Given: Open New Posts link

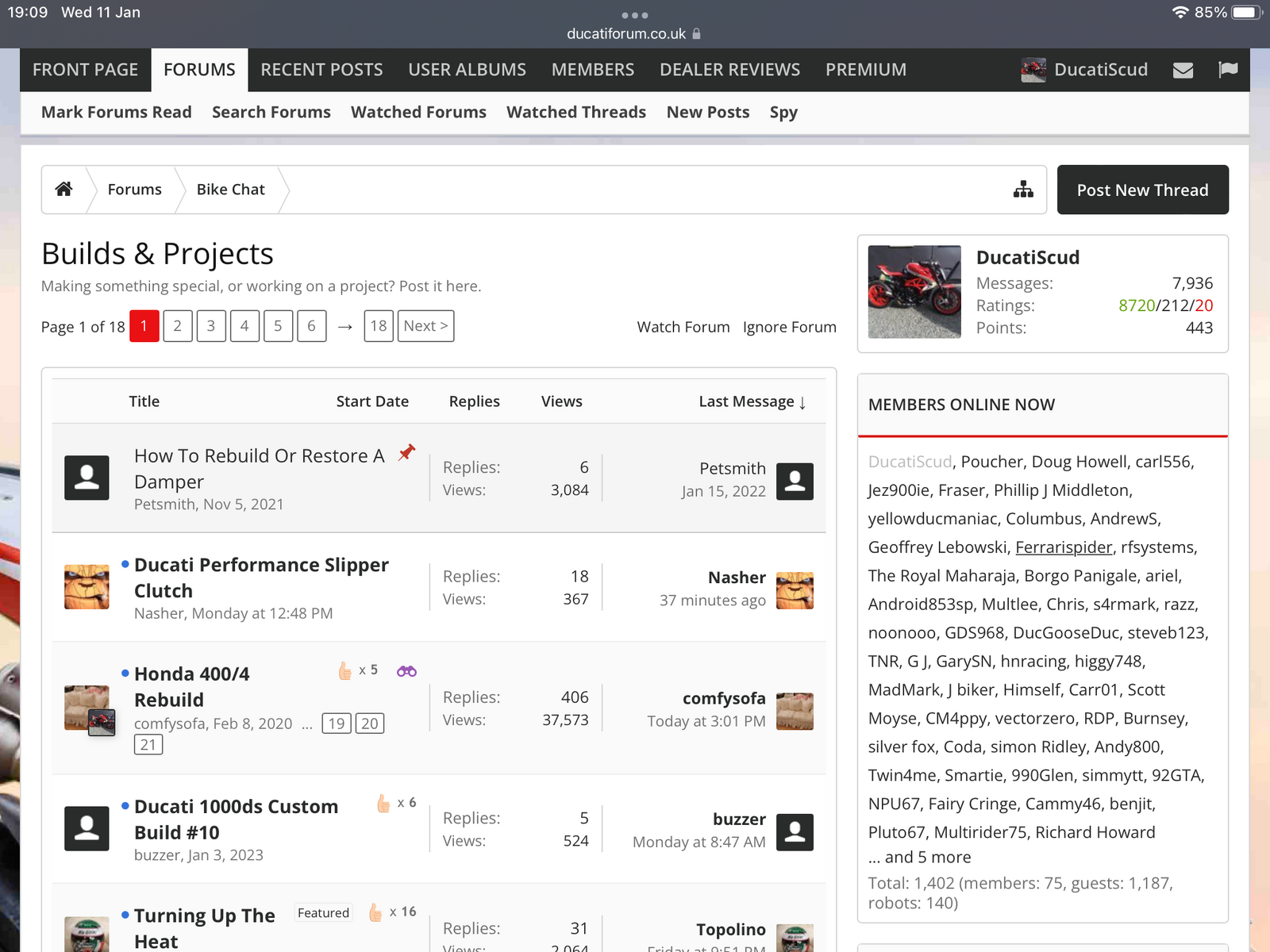Looking at the screenshot, I should 708,113.
